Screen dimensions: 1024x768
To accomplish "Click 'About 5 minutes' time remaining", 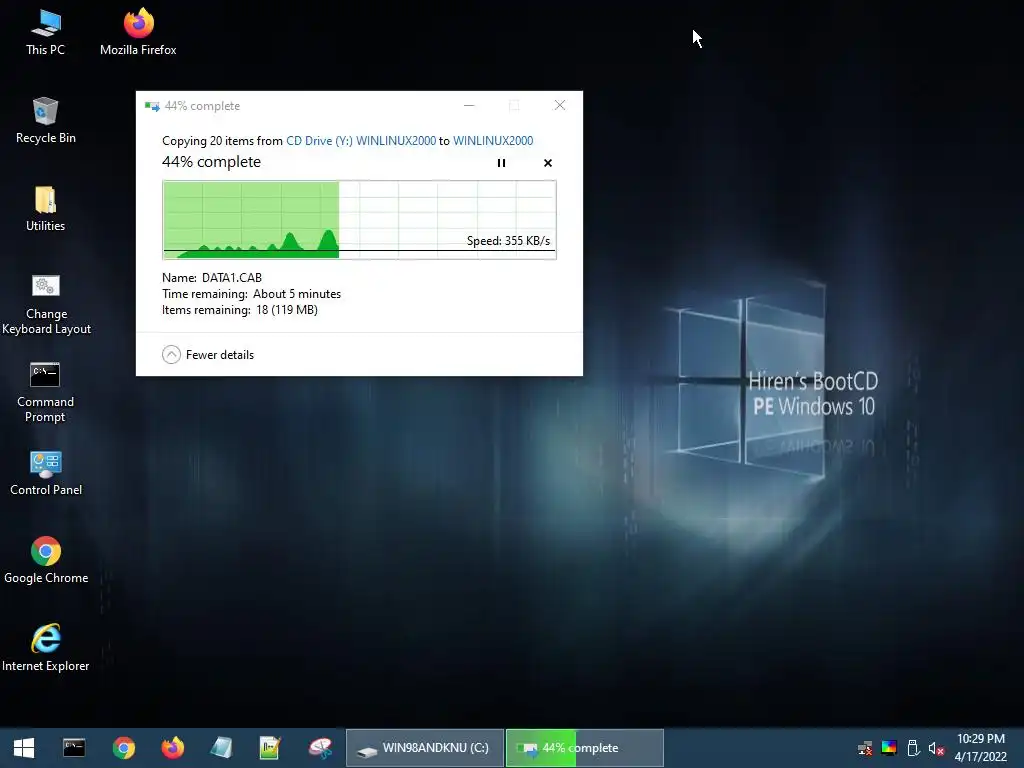I will [x=297, y=294].
